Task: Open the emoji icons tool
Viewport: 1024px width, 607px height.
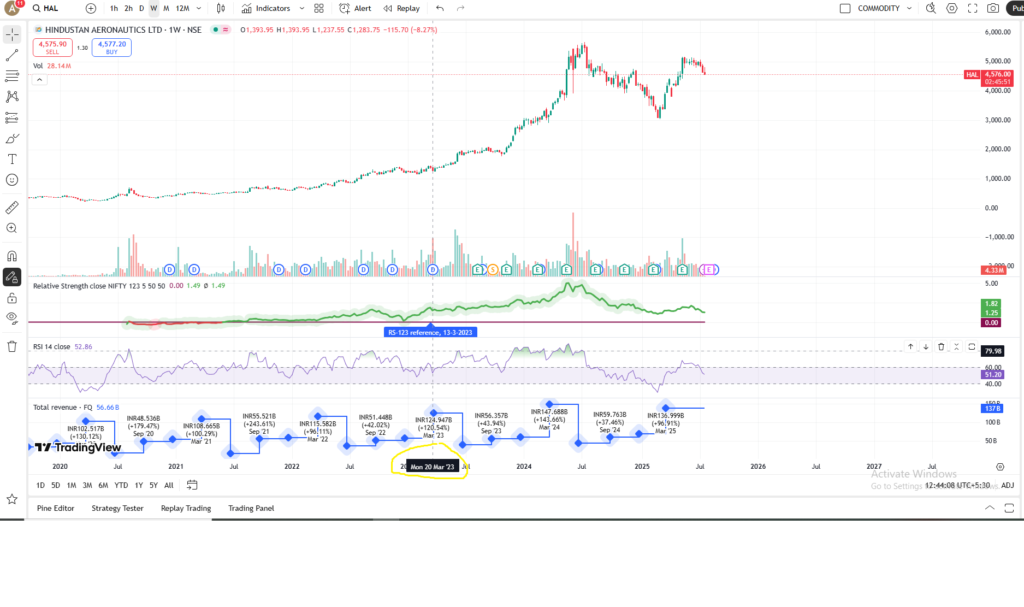Action: pos(12,180)
